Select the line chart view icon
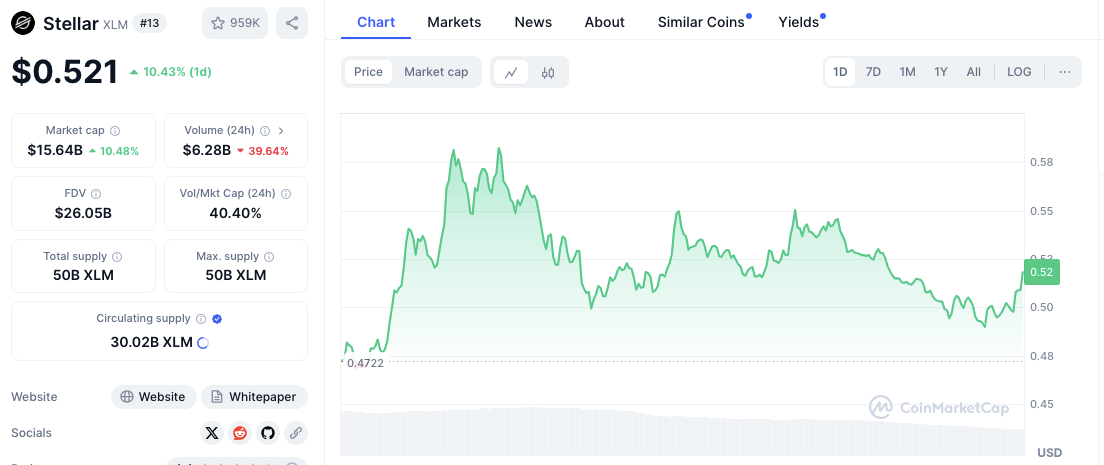 511,72
